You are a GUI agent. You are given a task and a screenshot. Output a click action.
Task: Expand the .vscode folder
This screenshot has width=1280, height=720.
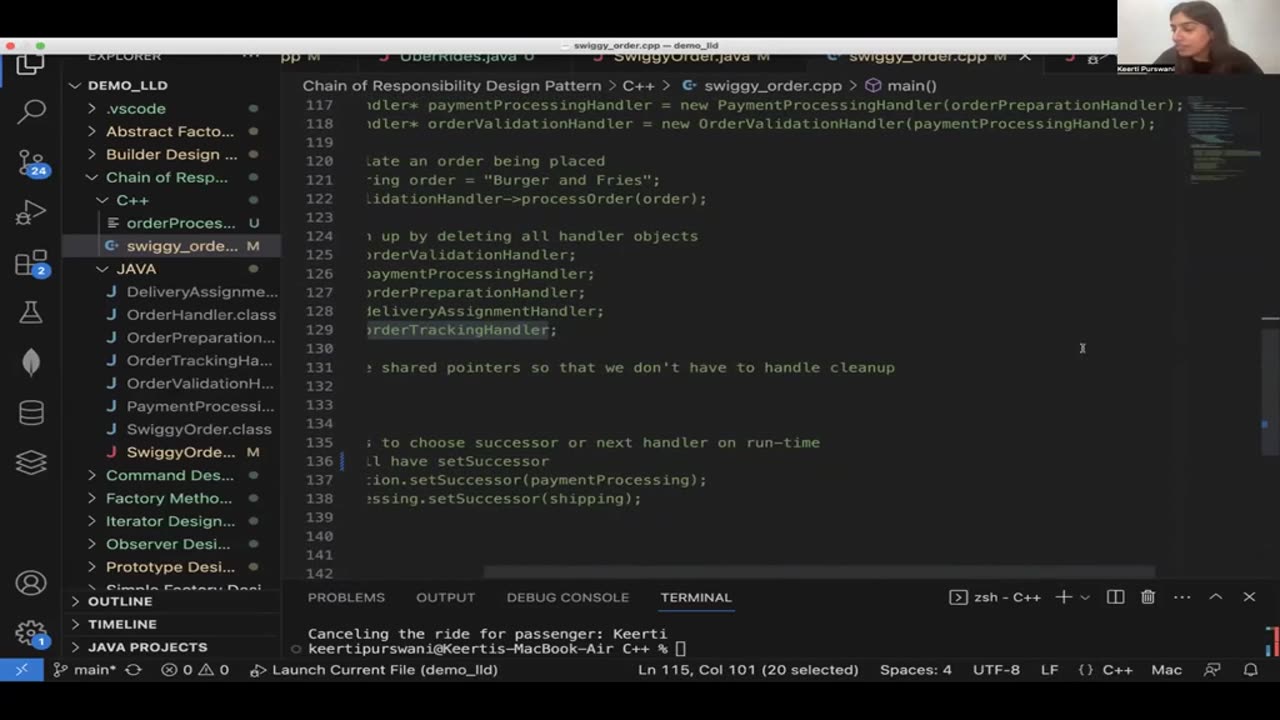(x=172, y=108)
